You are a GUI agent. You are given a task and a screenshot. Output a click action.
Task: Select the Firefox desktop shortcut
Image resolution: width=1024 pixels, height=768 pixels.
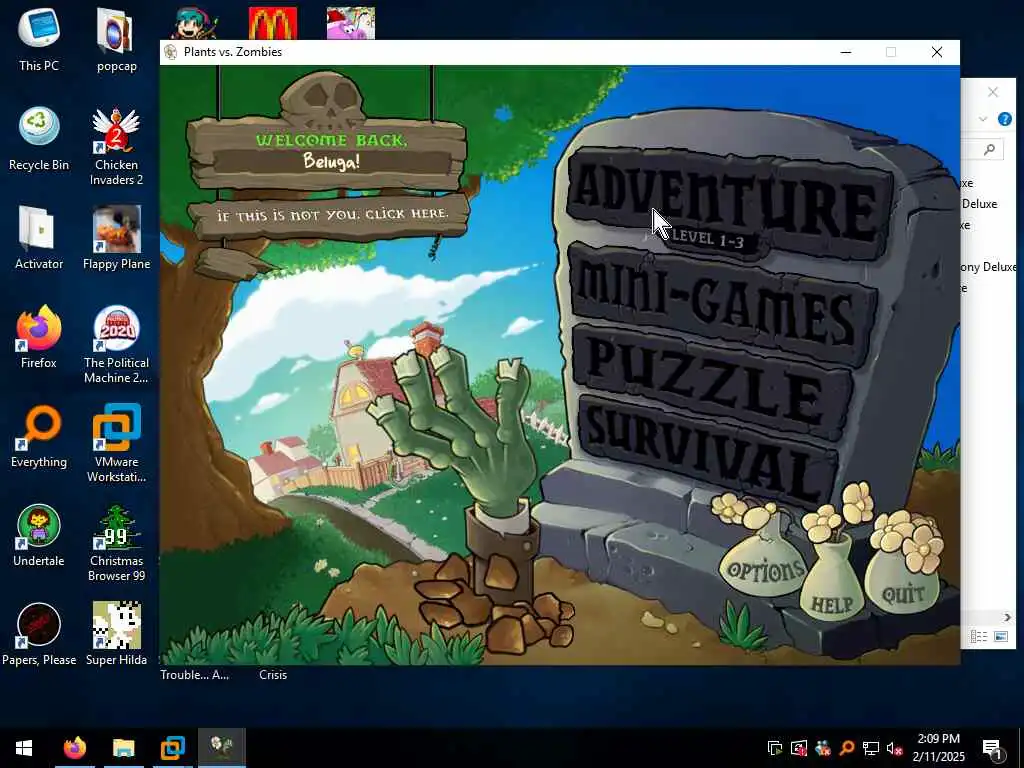click(39, 337)
